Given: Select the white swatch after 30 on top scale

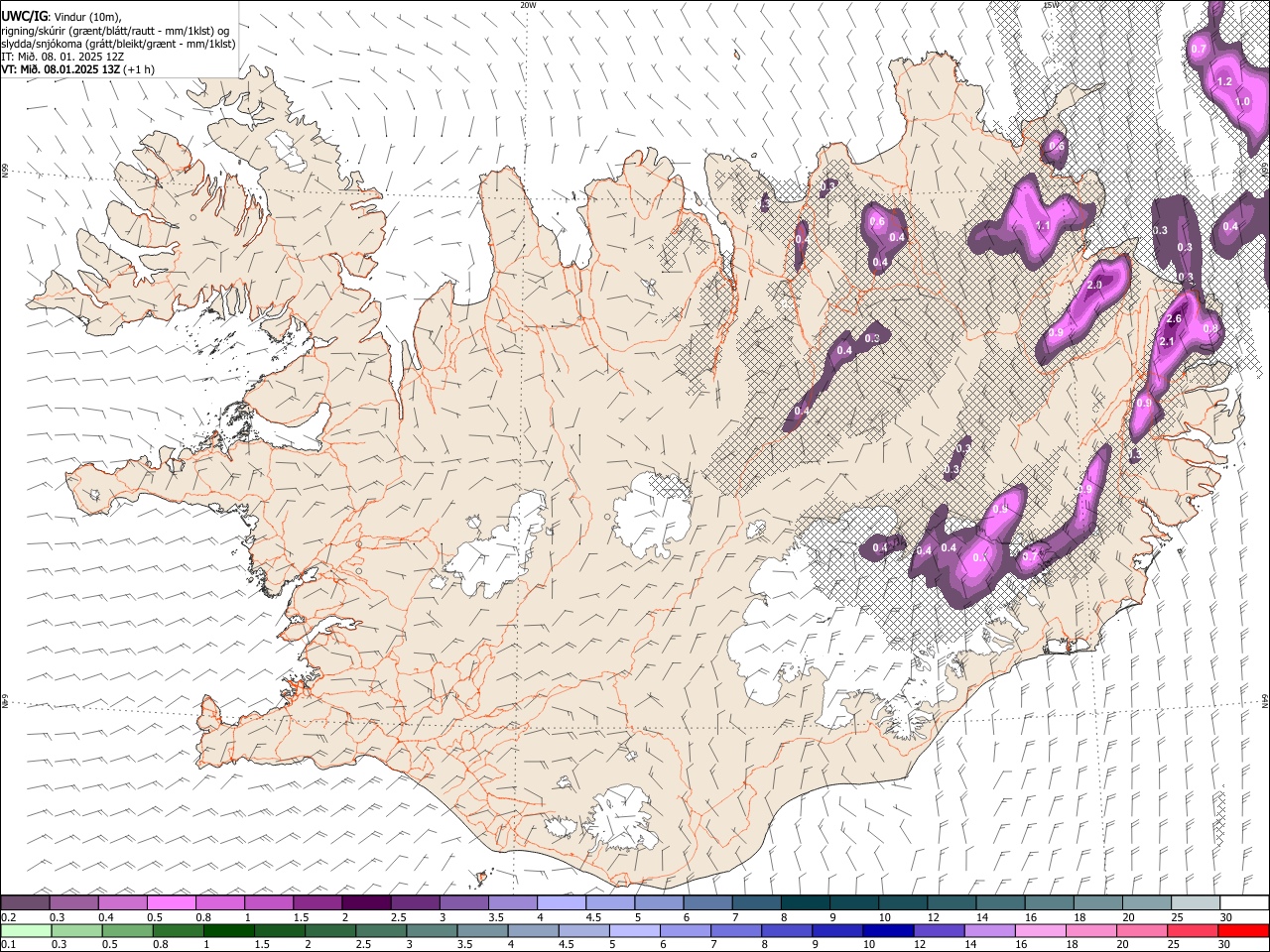Looking at the screenshot, I should 1243,902.
